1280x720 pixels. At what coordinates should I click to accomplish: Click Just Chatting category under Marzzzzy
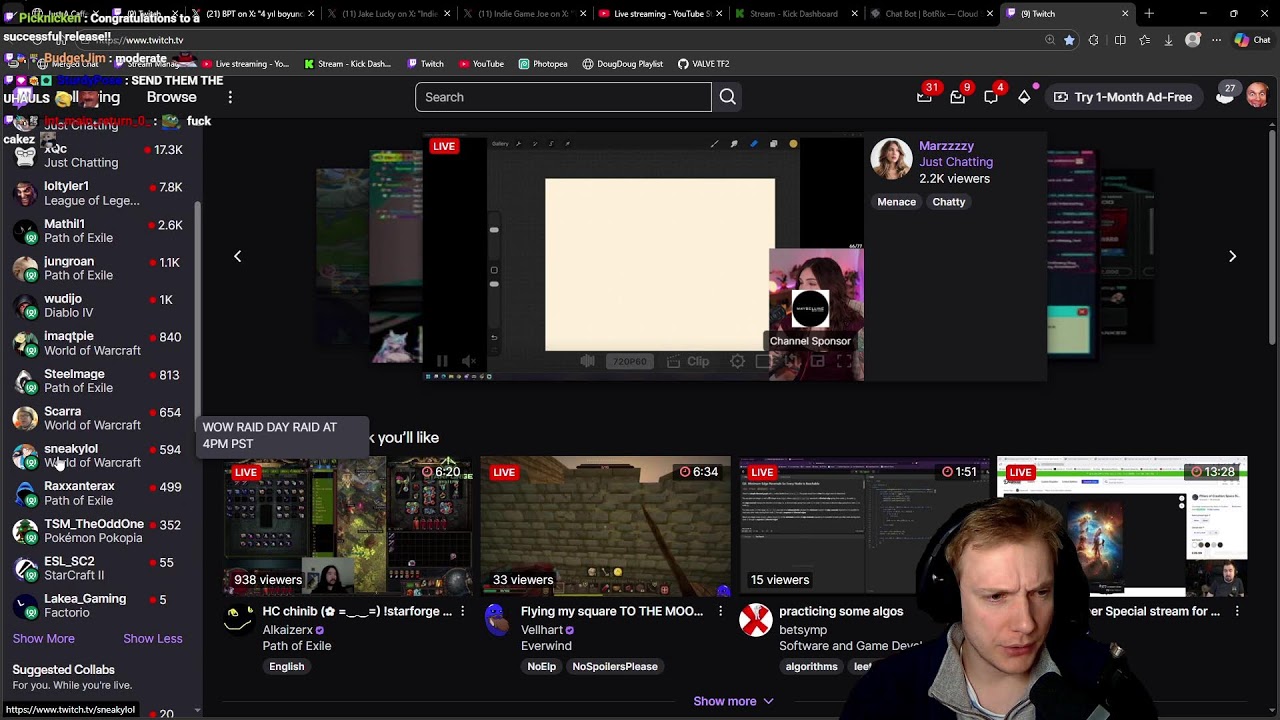click(x=956, y=162)
